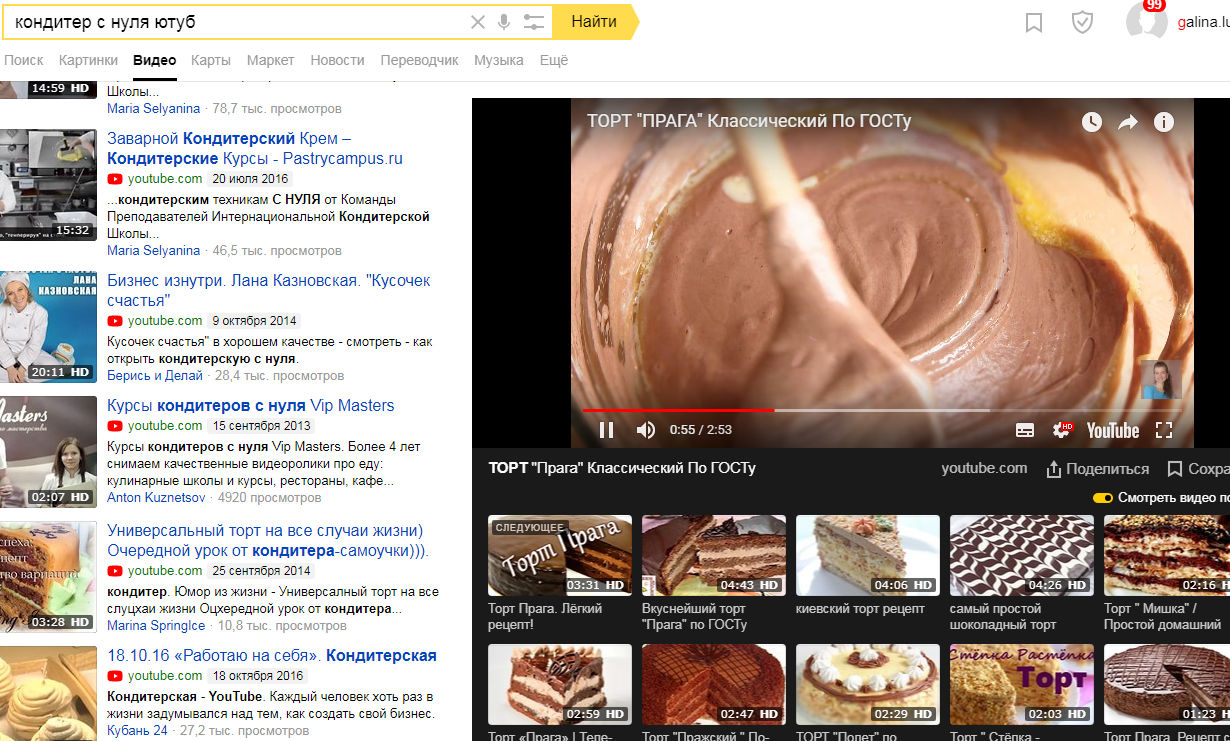Screen dimensions: 1230x741
Task: Switch the video to full screen
Action: (x=1164, y=430)
